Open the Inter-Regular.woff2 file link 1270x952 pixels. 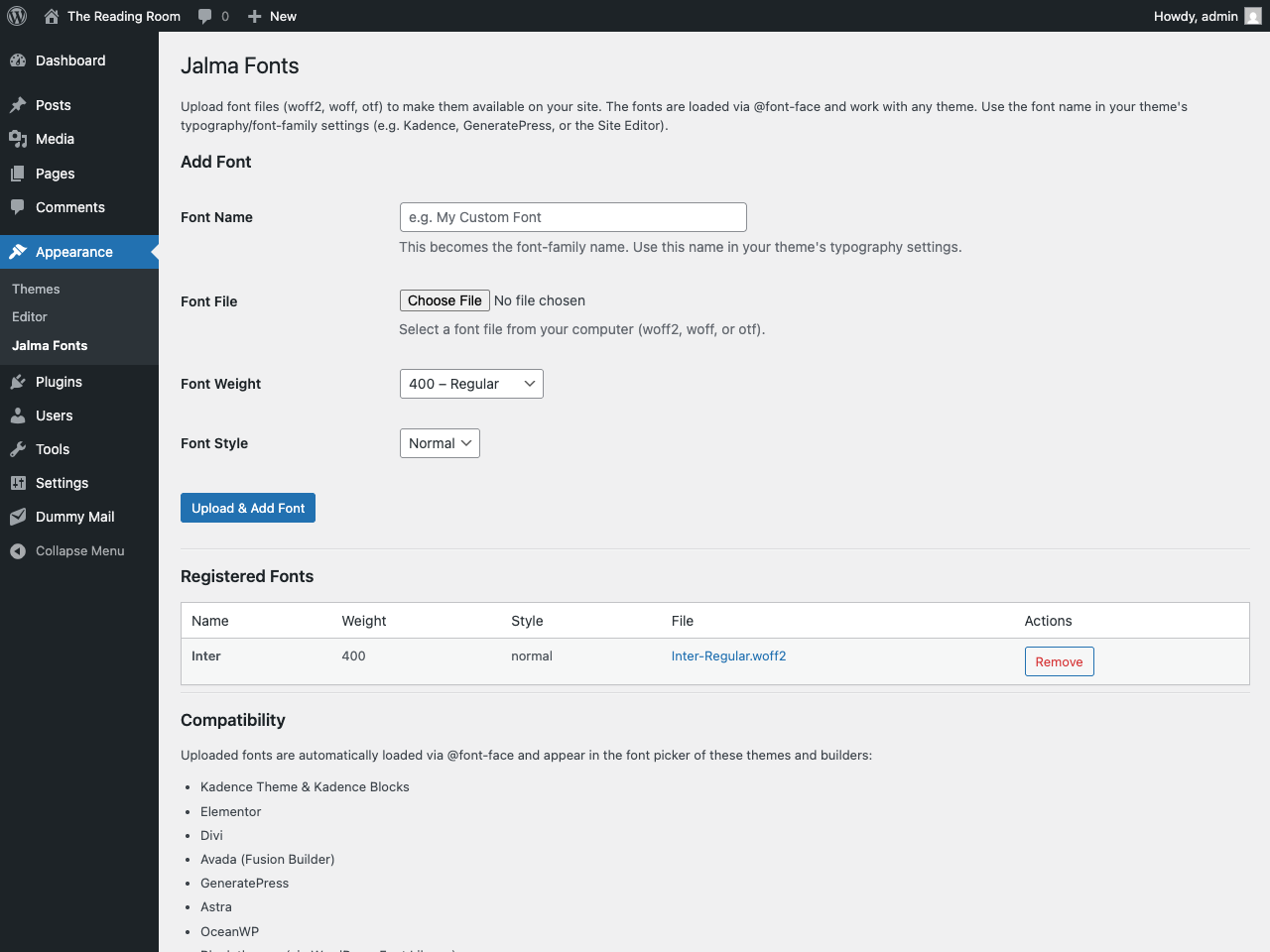(729, 655)
